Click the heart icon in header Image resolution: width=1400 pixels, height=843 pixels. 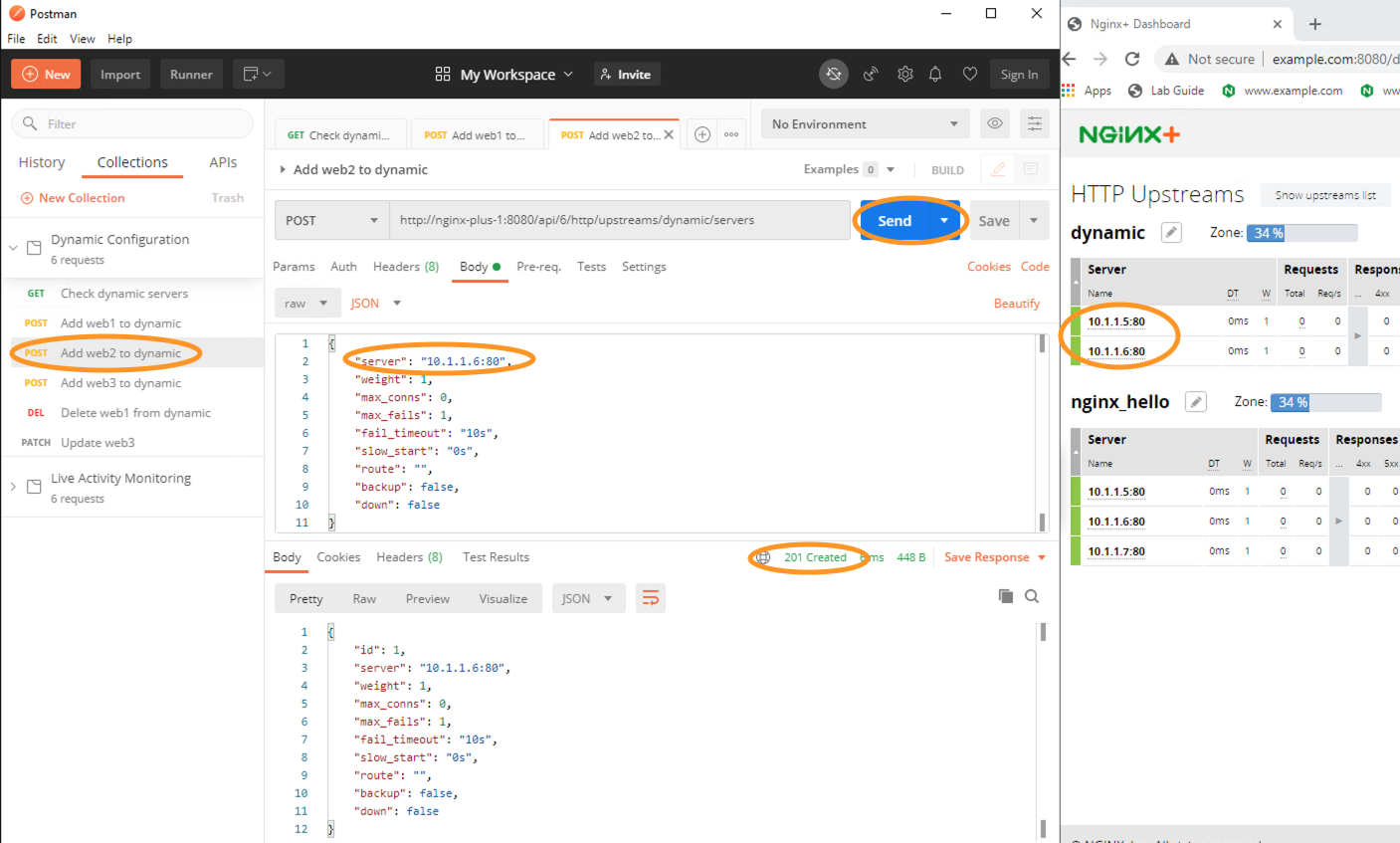pyautogui.click(x=970, y=74)
